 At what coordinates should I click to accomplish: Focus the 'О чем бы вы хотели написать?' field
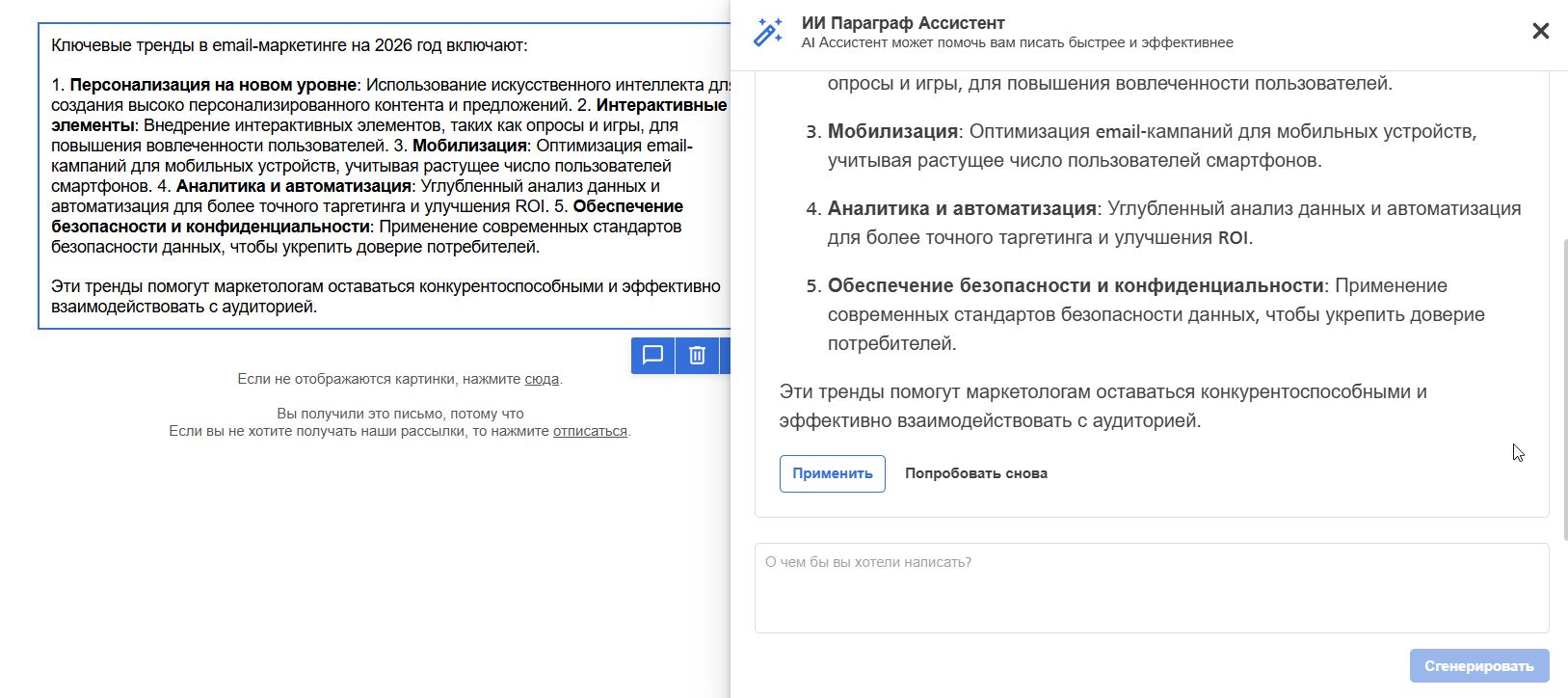coord(1151,588)
